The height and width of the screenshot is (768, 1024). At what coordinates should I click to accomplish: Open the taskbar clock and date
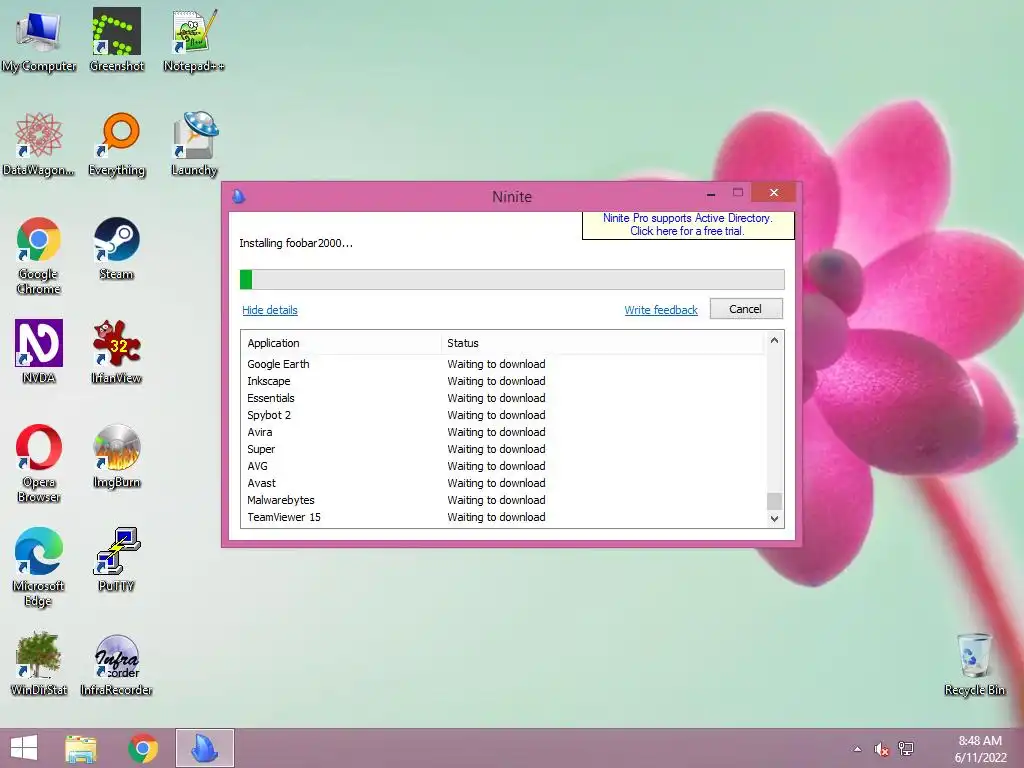[x=980, y=749]
